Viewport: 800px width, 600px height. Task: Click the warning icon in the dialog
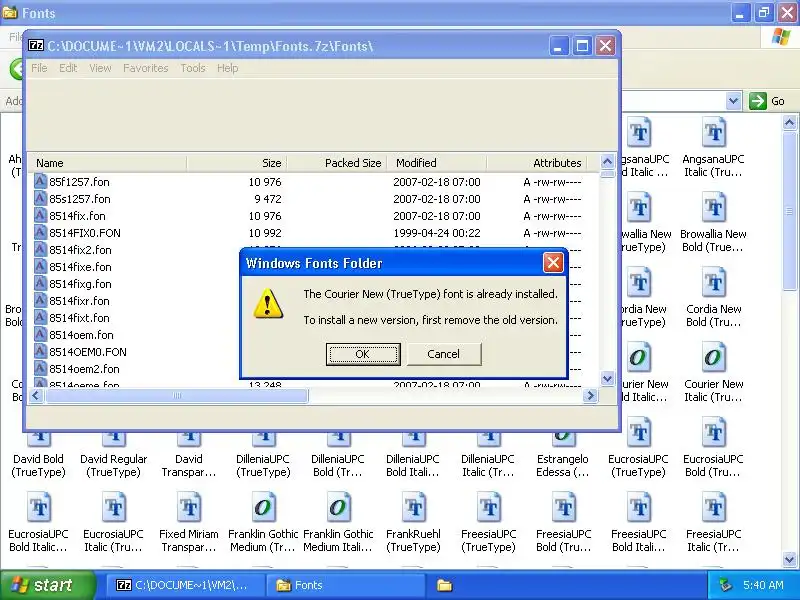[268, 304]
